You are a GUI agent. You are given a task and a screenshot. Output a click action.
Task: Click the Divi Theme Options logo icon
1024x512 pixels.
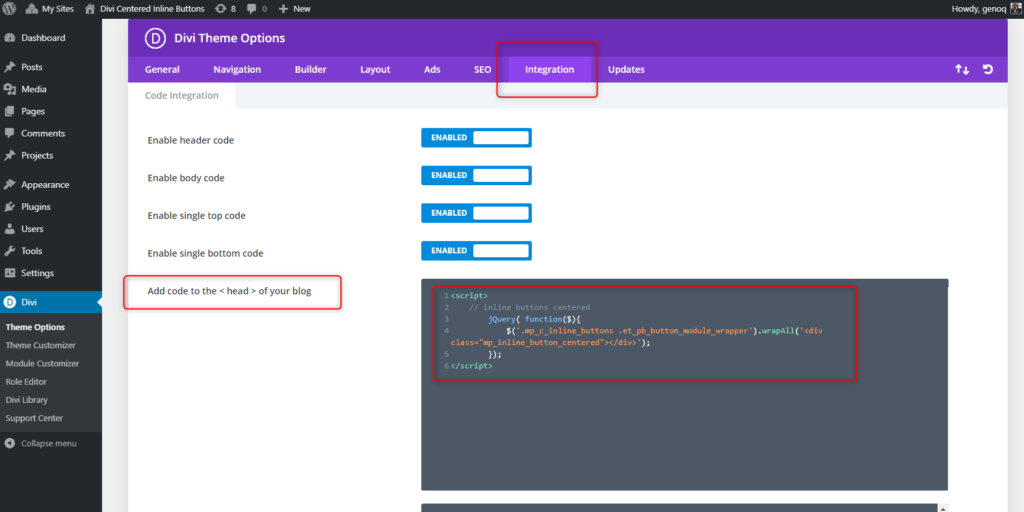pyautogui.click(x=155, y=39)
